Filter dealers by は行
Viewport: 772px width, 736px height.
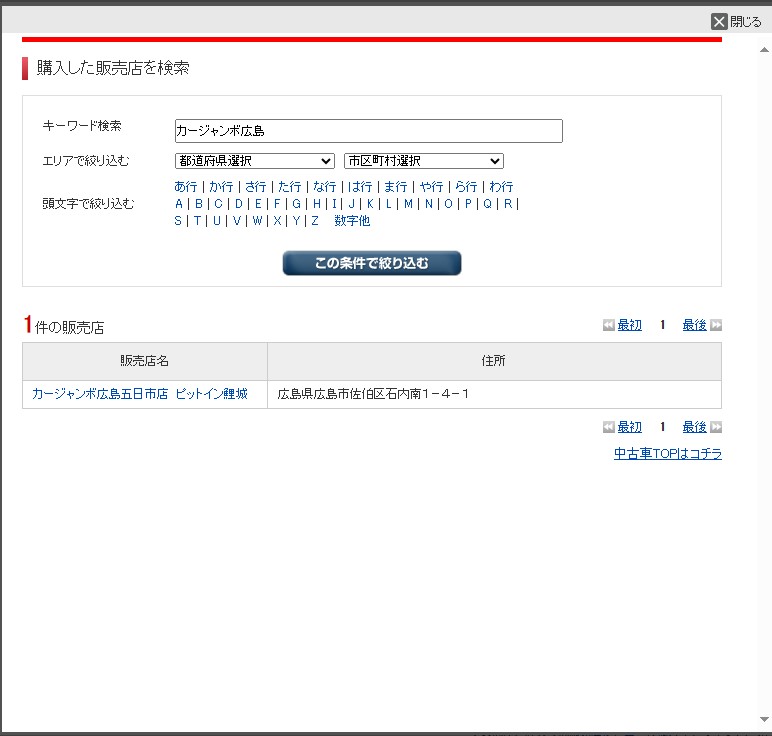pyautogui.click(x=360, y=187)
